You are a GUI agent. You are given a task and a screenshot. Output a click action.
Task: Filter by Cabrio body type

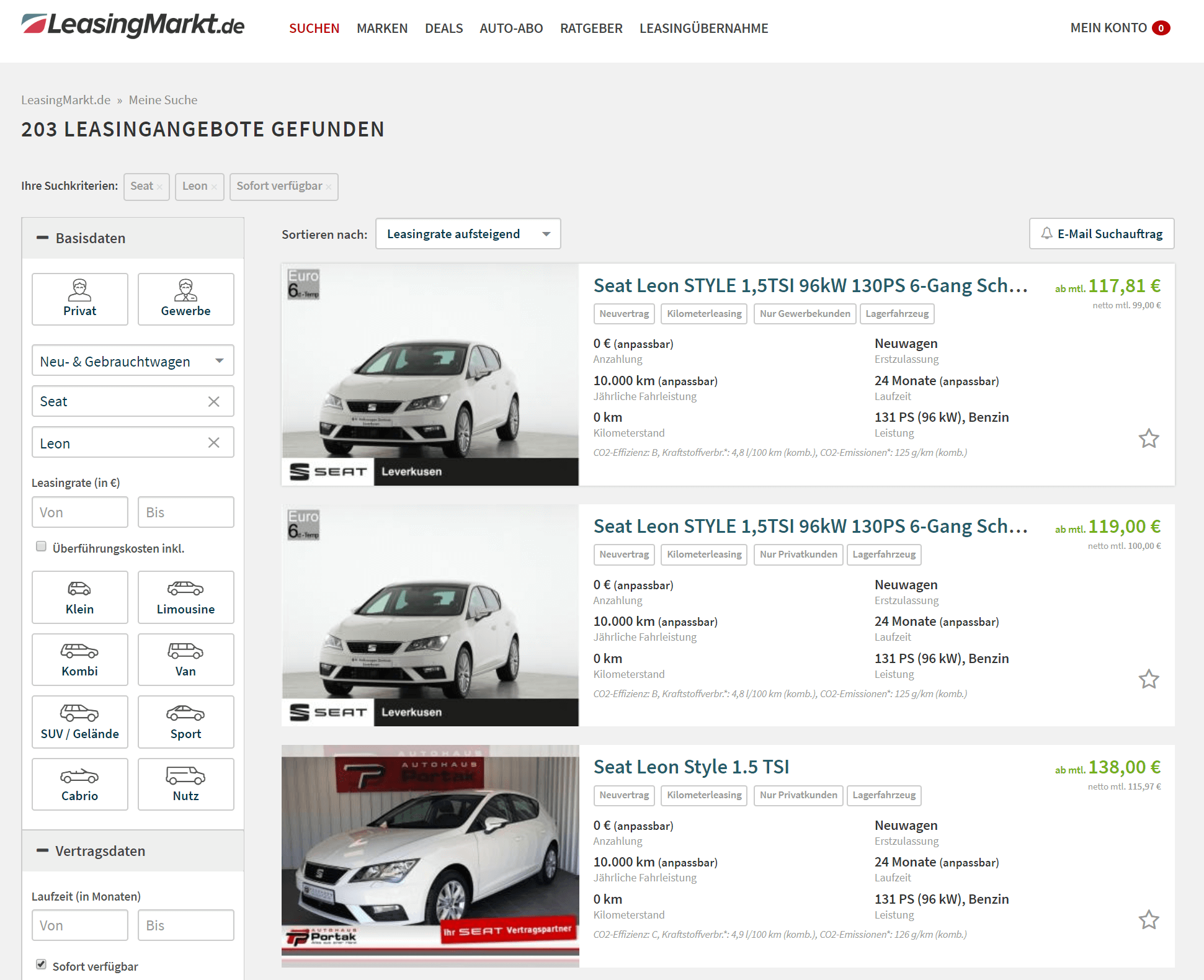coord(79,784)
